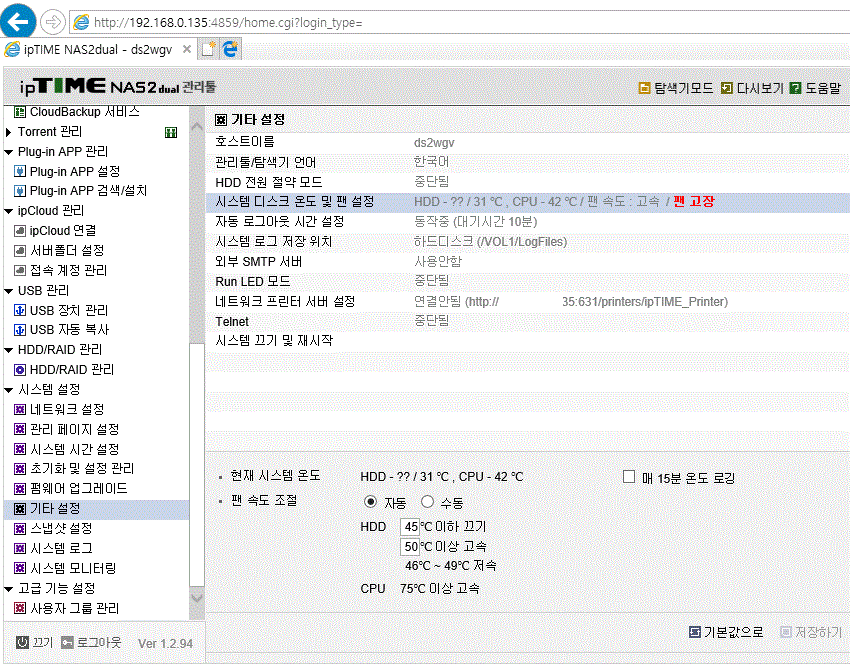Select the 시스템 끄기 및 재시작 row
The width and height of the screenshot is (850, 665).
click(x=527, y=341)
